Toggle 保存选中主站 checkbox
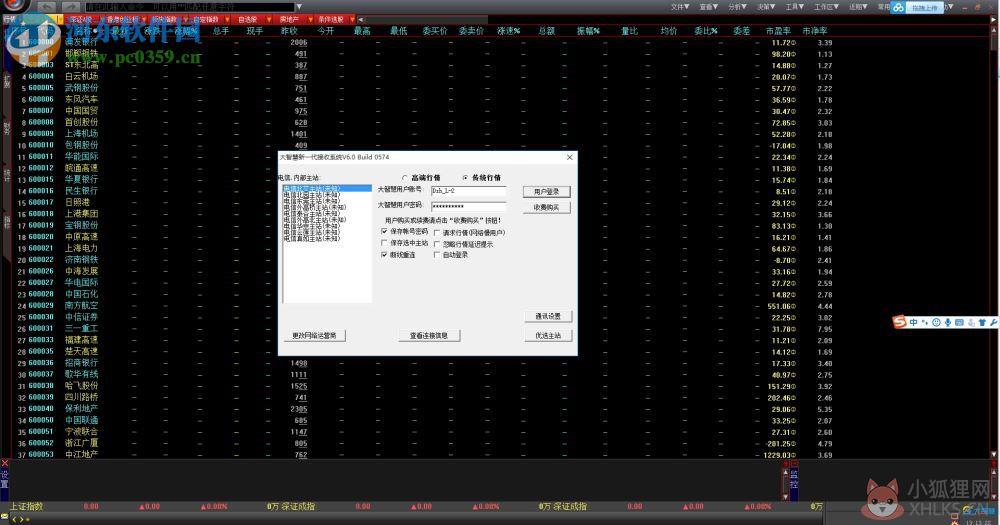This screenshot has height=525, width=1000. [x=384, y=243]
